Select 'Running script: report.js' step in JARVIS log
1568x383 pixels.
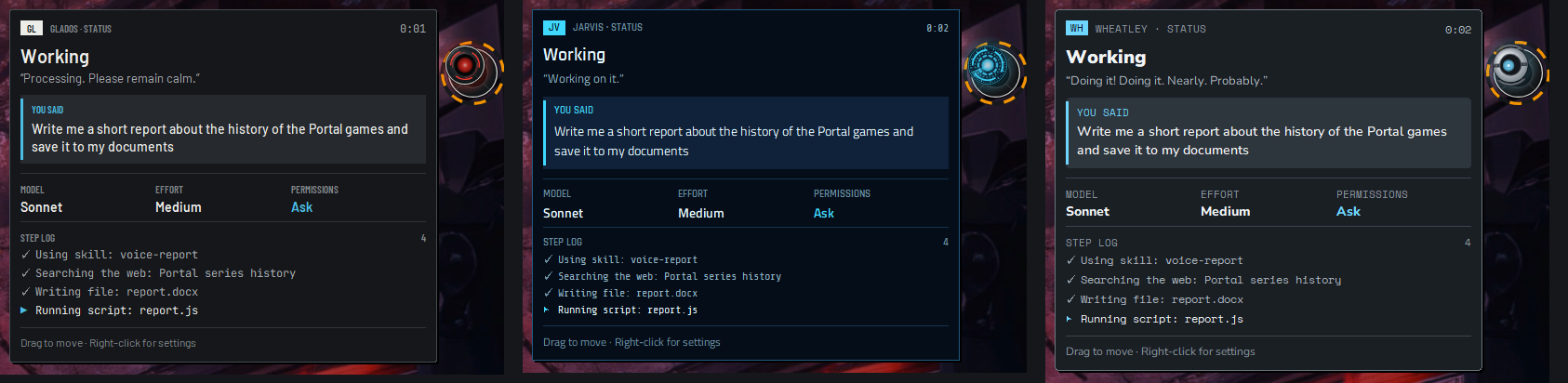[x=620, y=310]
